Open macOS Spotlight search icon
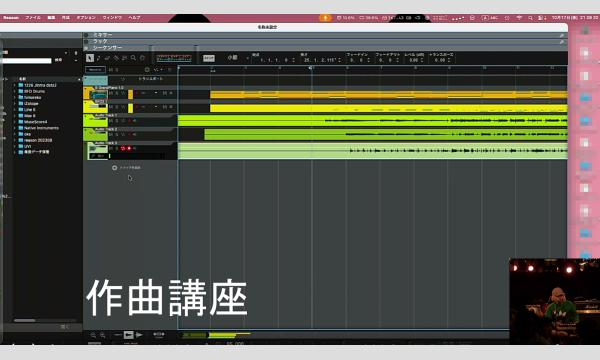The image size is (600, 360). pyautogui.click(x=530, y=18)
